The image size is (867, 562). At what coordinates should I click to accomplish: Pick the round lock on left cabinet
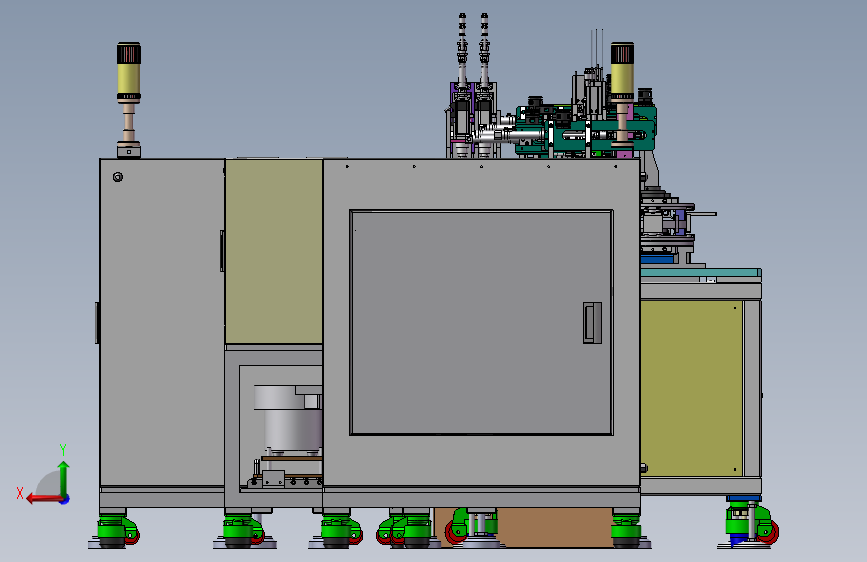point(118,177)
